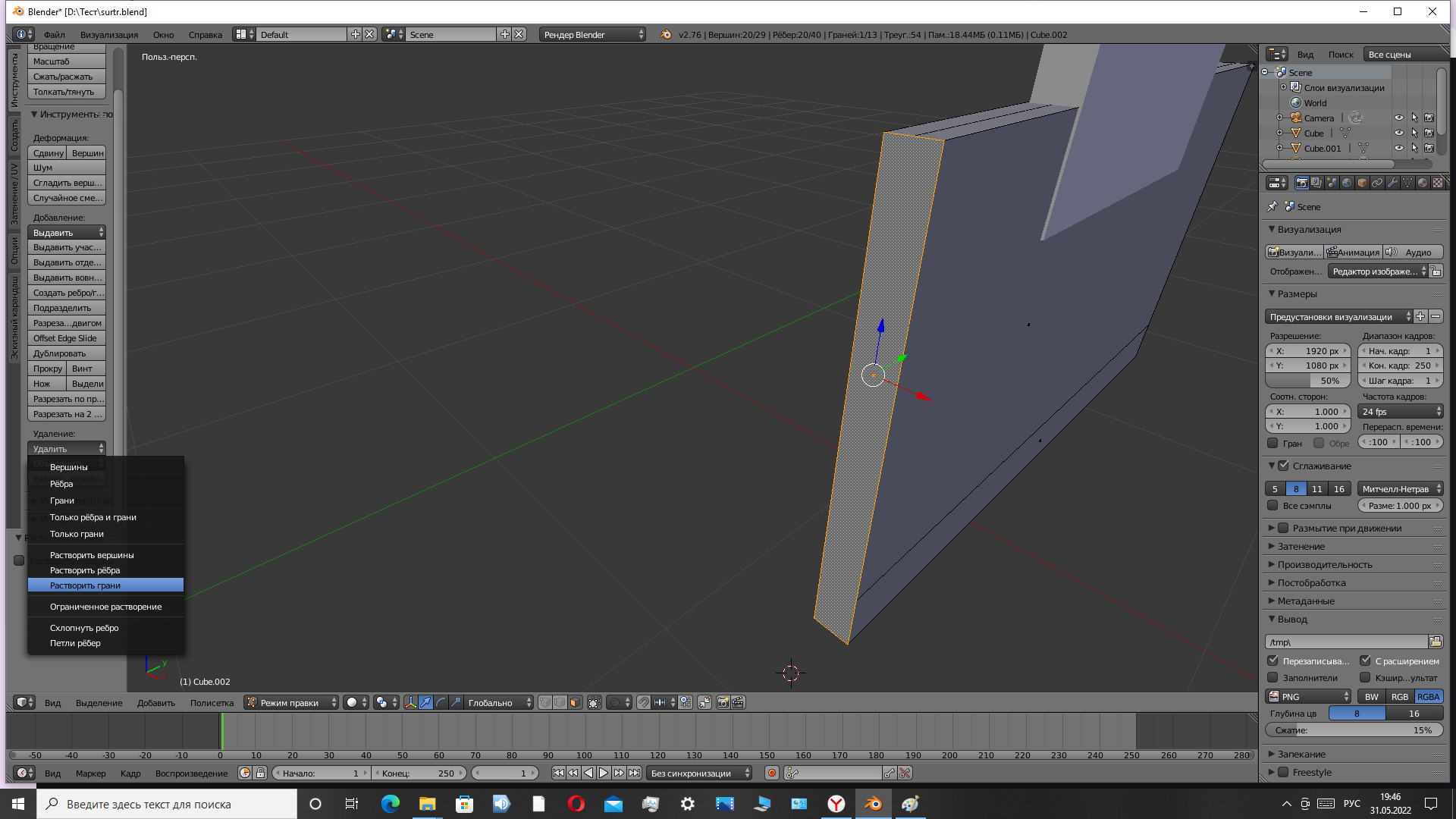Click the Подразделить subdivide button
The image size is (1456, 819).
66,308
